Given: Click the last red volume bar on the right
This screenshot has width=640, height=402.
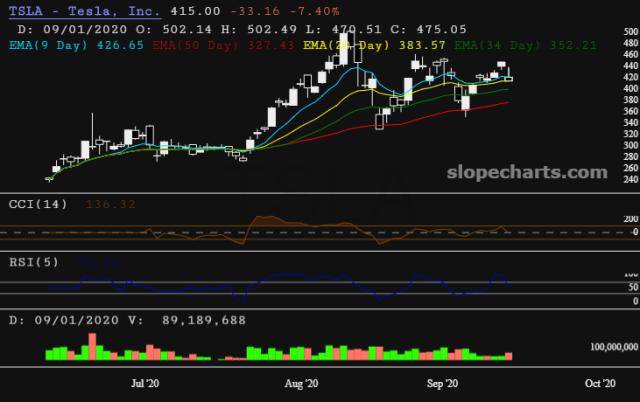Looking at the screenshot, I should coord(508,356).
